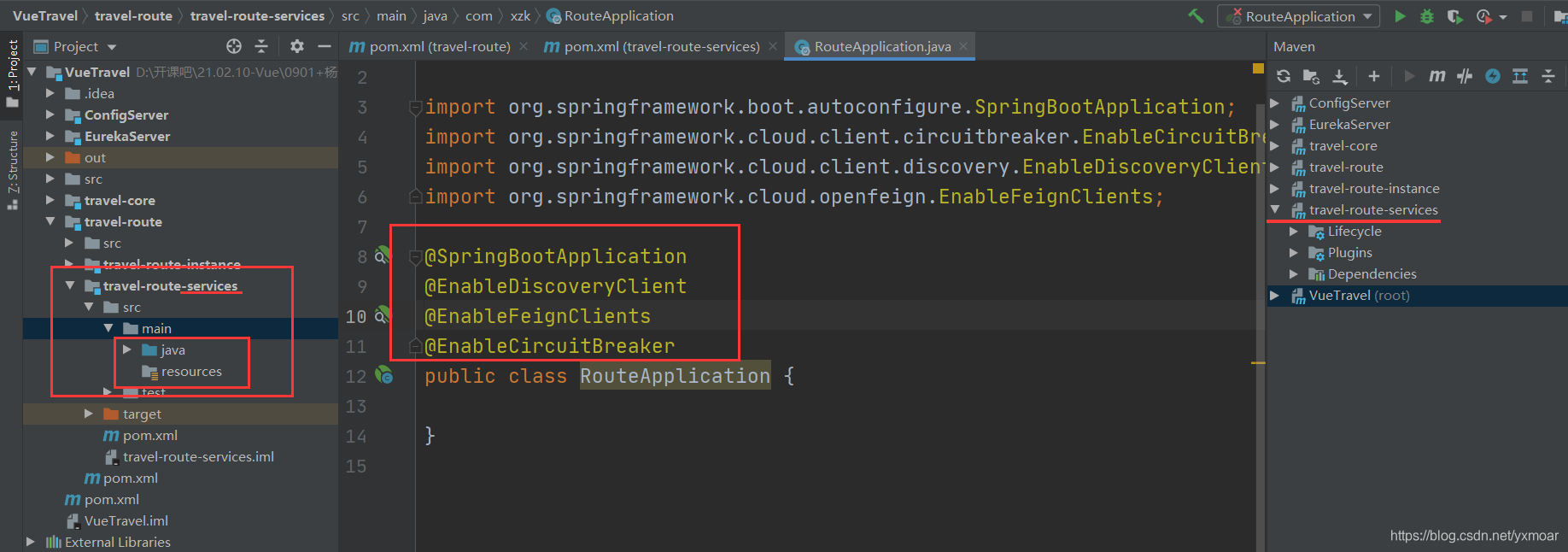The width and height of the screenshot is (1568, 552).
Task: Open the Project view mode dropdown
Action: (x=112, y=47)
